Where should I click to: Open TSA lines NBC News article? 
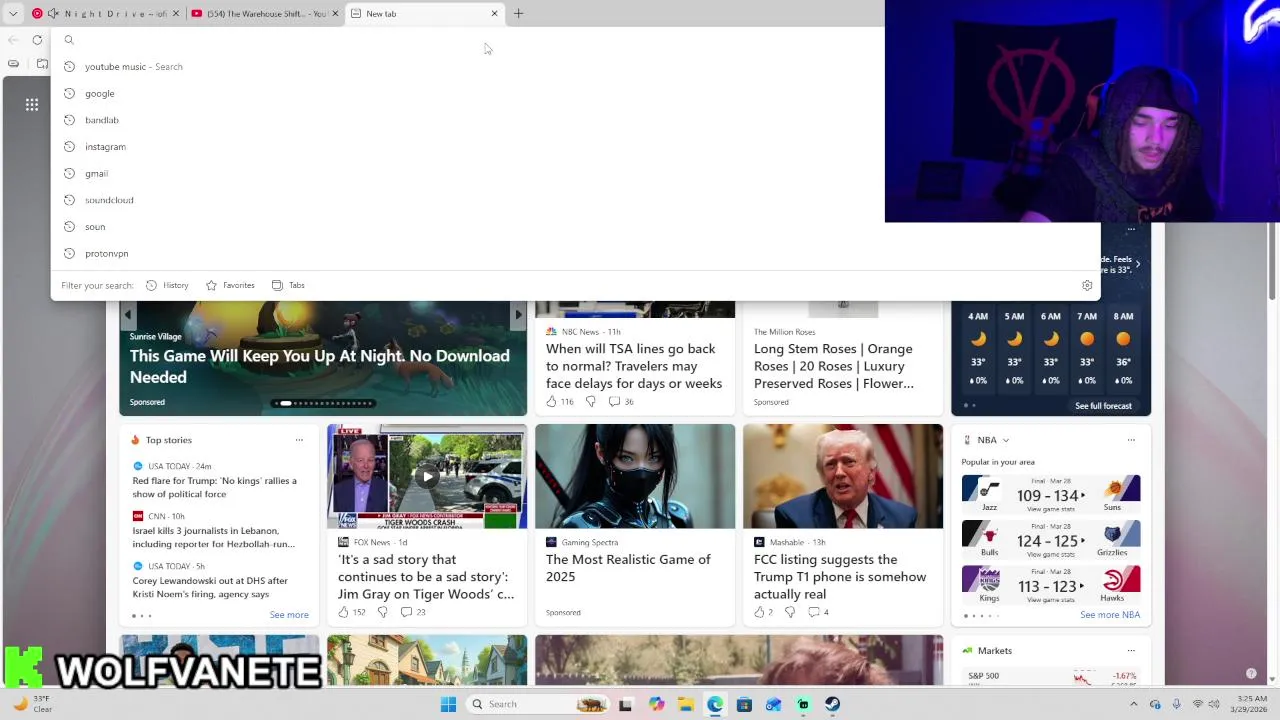tap(634, 366)
